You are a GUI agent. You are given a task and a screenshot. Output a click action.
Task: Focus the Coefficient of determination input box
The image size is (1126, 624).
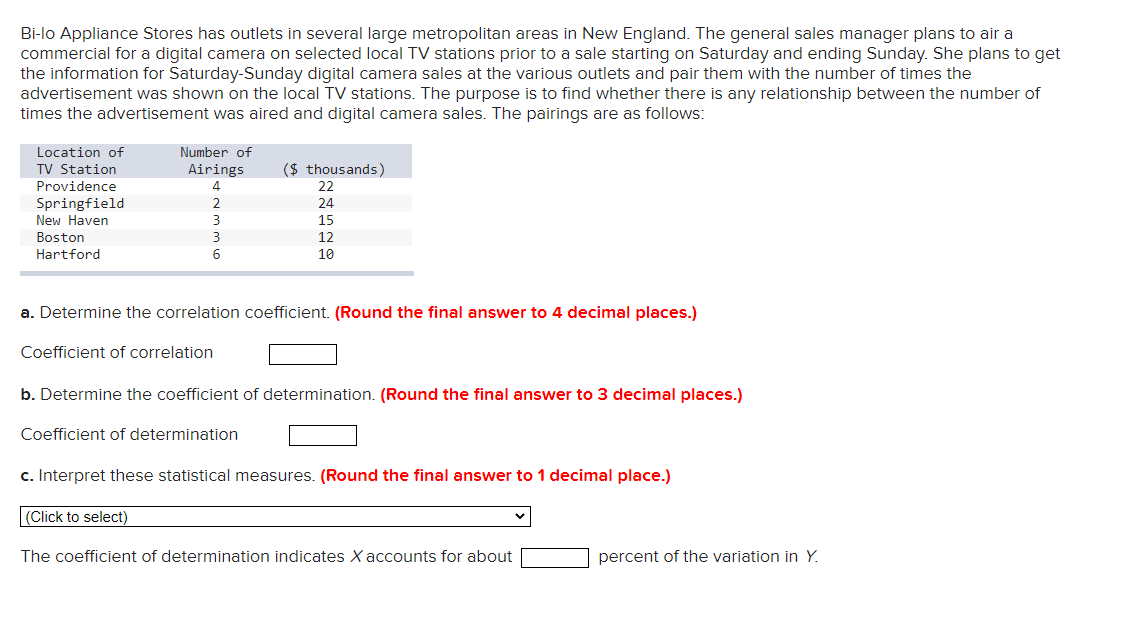click(322, 435)
